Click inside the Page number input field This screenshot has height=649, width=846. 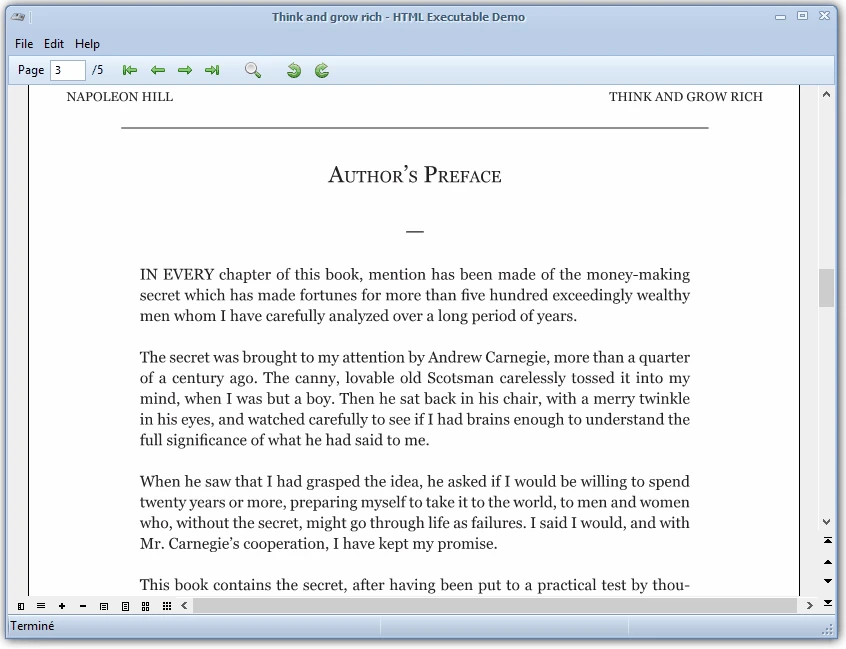[x=66, y=70]
